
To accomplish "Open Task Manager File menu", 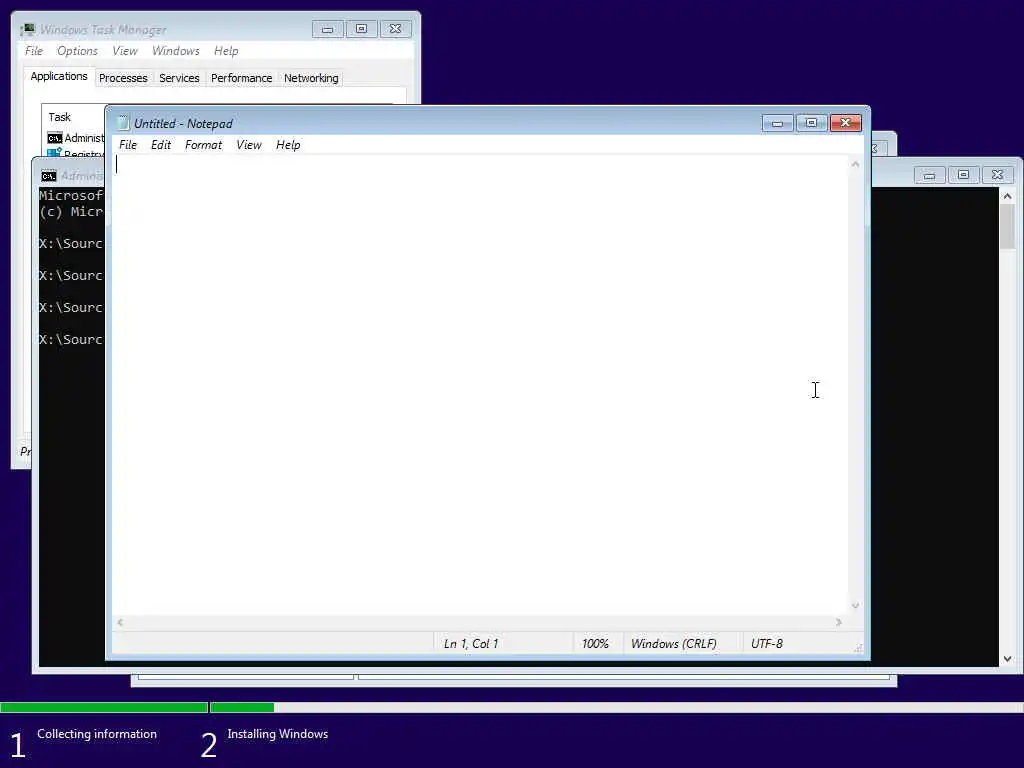I will (34, 51).
